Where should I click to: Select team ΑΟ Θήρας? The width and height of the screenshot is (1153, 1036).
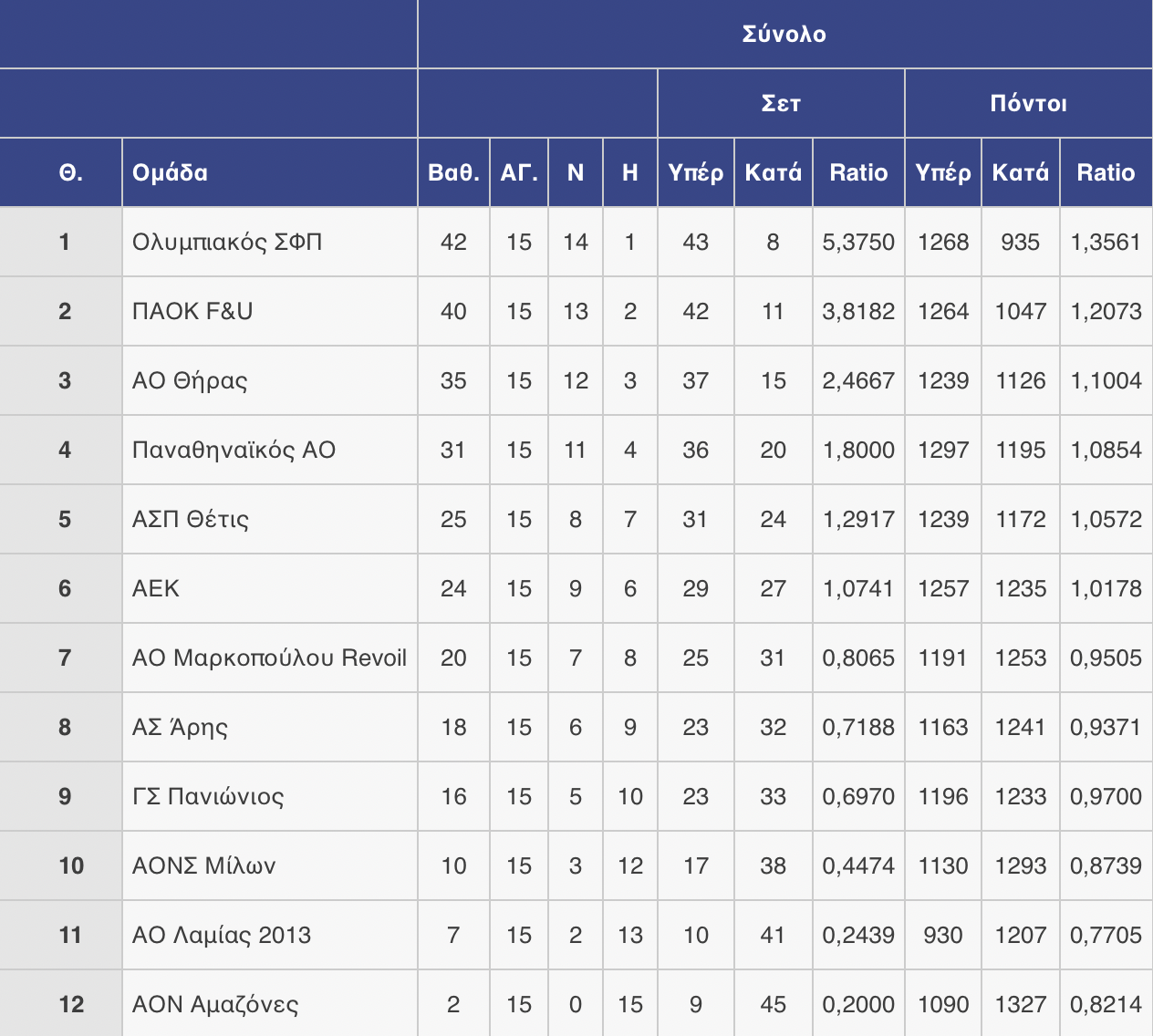pyautogui.click(x=190, y=380)
